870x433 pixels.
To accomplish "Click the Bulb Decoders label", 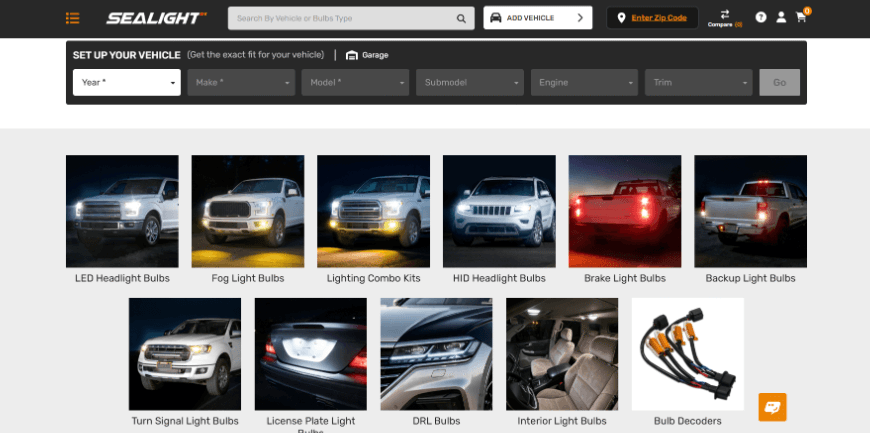I will 688,421.
